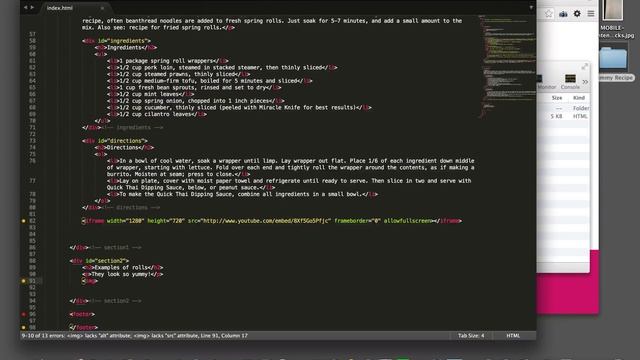Screen dimensions: 640x360
Task: Click the lint errors message in the status bar
Action: point(134,336)
